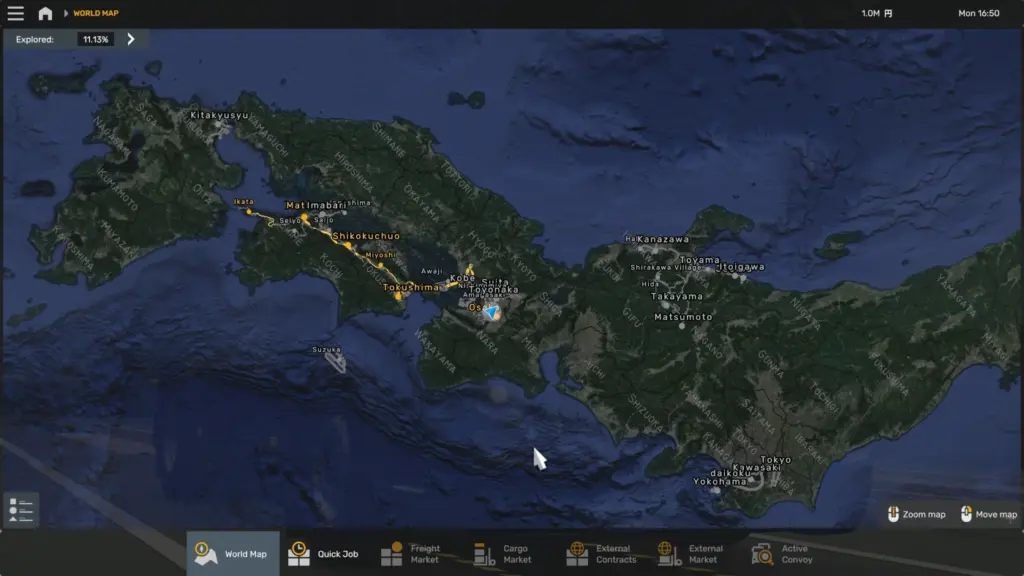Select Tokyo city label
The image size is (1024, 576).
(776, 459)
